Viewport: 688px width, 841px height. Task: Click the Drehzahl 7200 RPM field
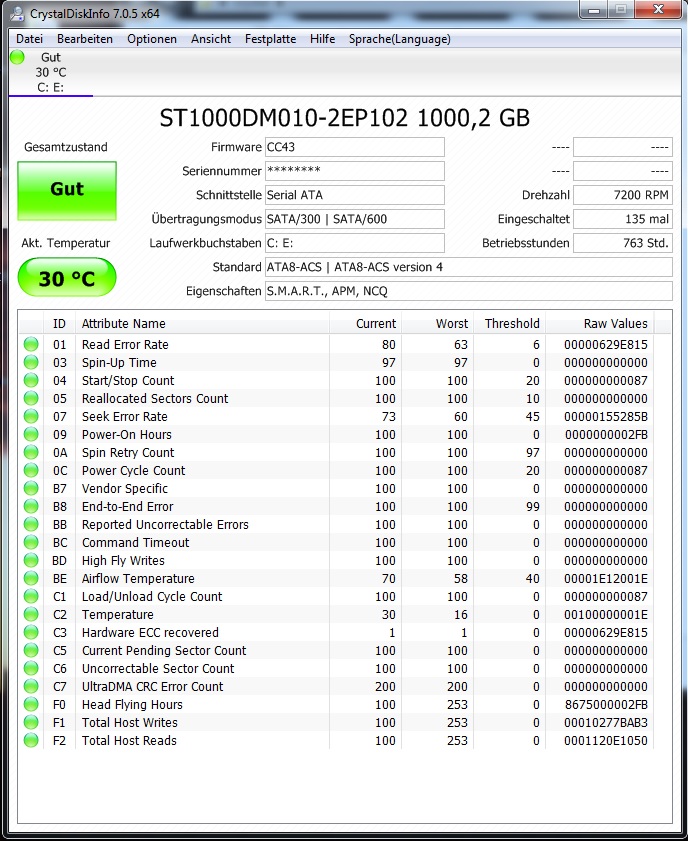[623, 195]
